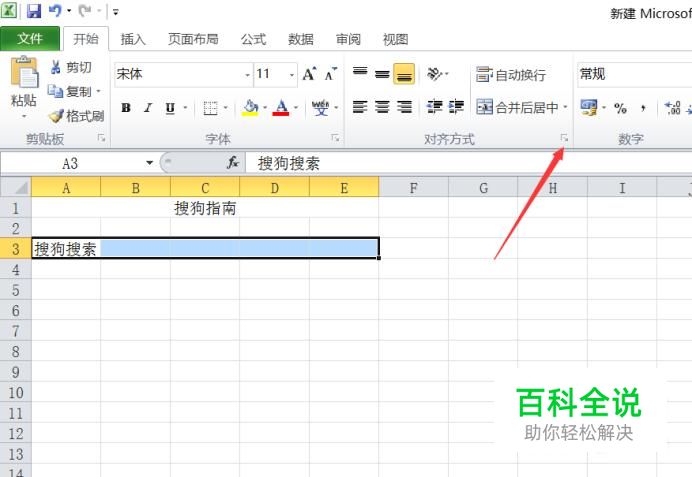The height and width of the screenshot is (477, 692).
Task: Toggle bottom vertical alignment
Action: 404,73
